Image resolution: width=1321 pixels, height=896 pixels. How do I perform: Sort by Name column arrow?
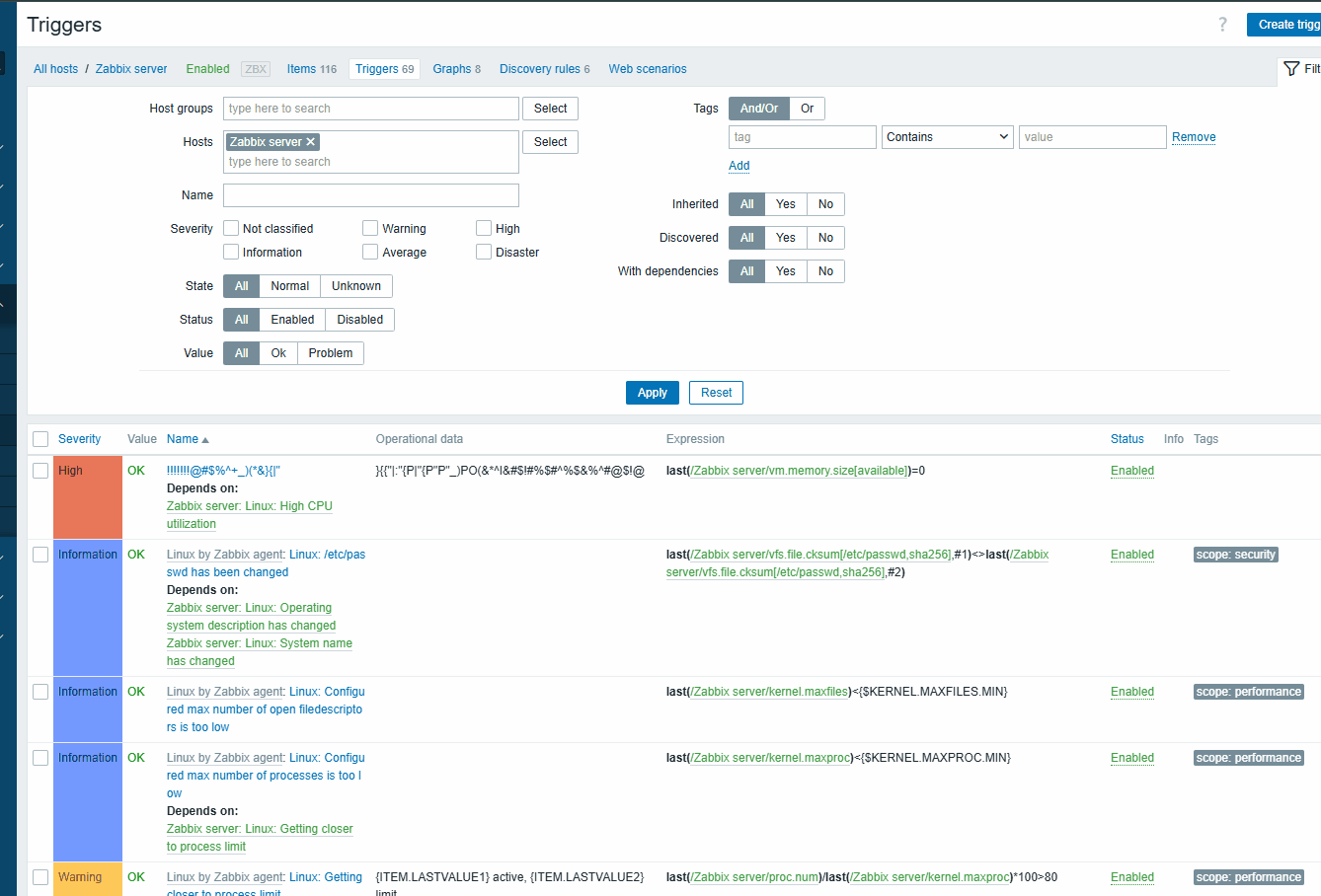(204, 439)
